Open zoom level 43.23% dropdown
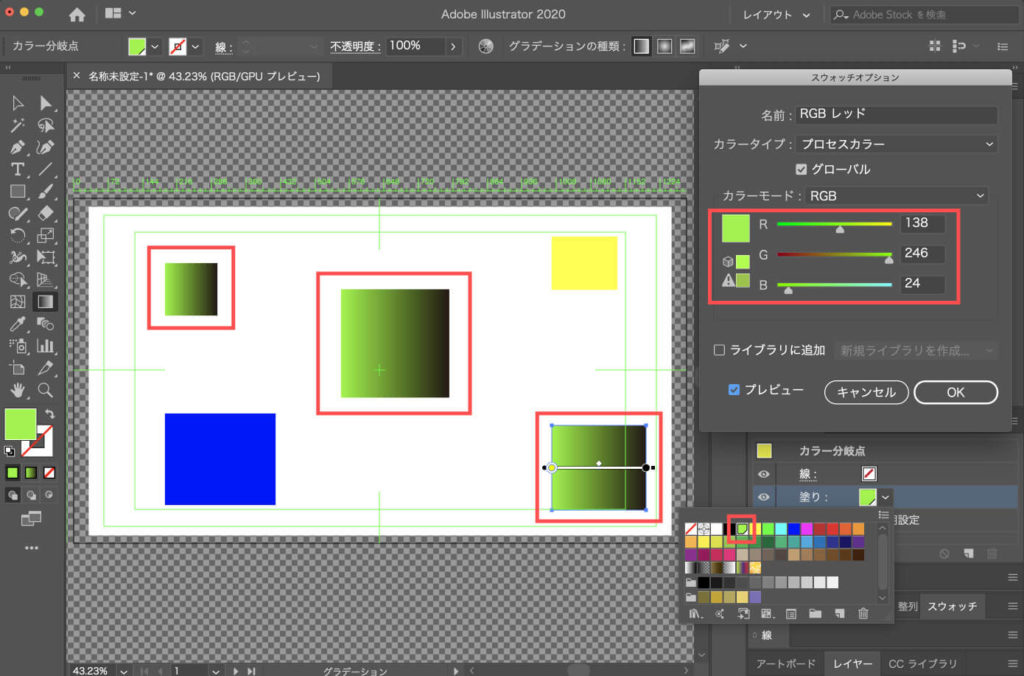Viewport: 1024px width, 676px height. point(124,671)
